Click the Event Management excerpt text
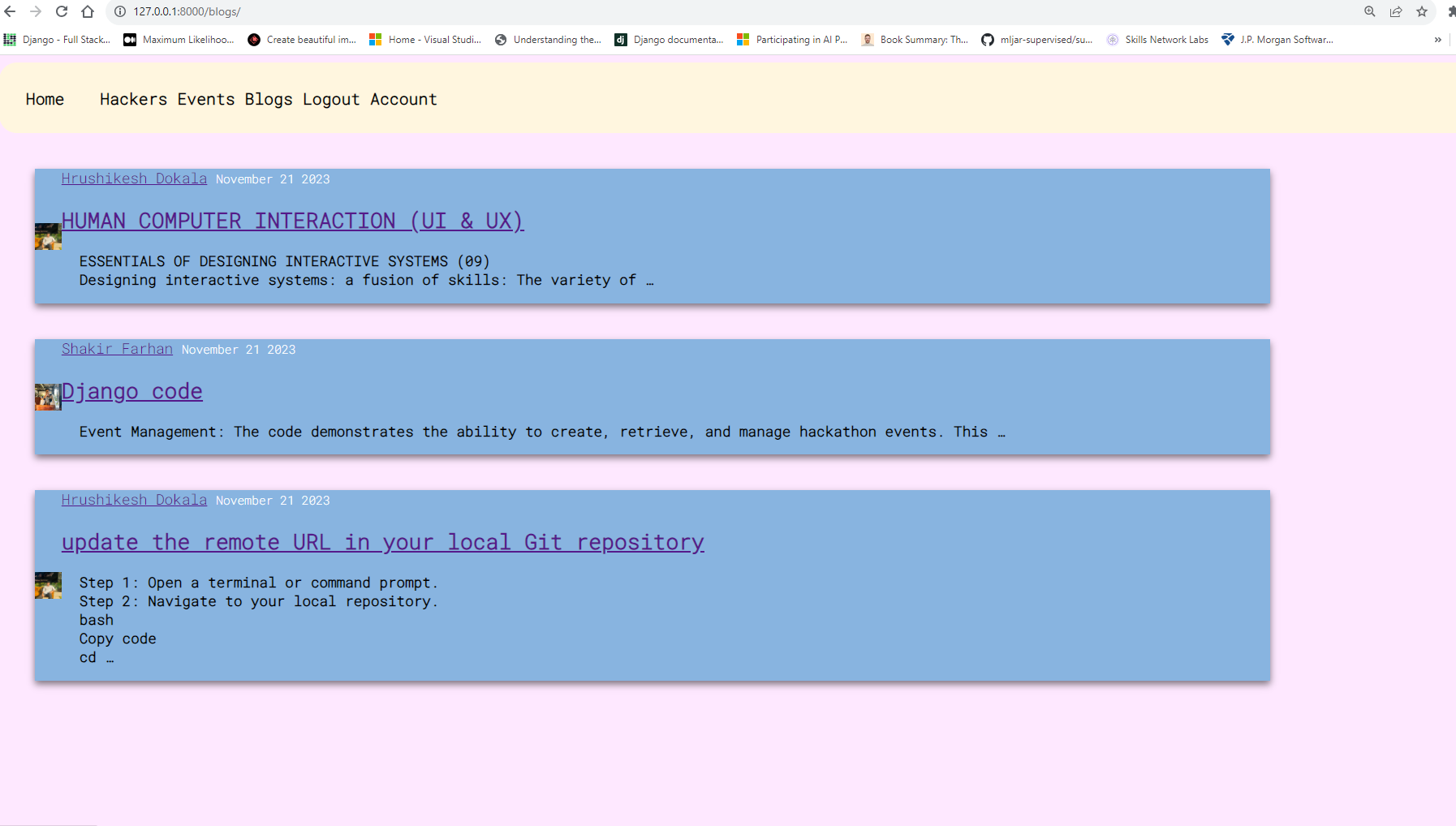1456x826 pixels. pos(542,432)
